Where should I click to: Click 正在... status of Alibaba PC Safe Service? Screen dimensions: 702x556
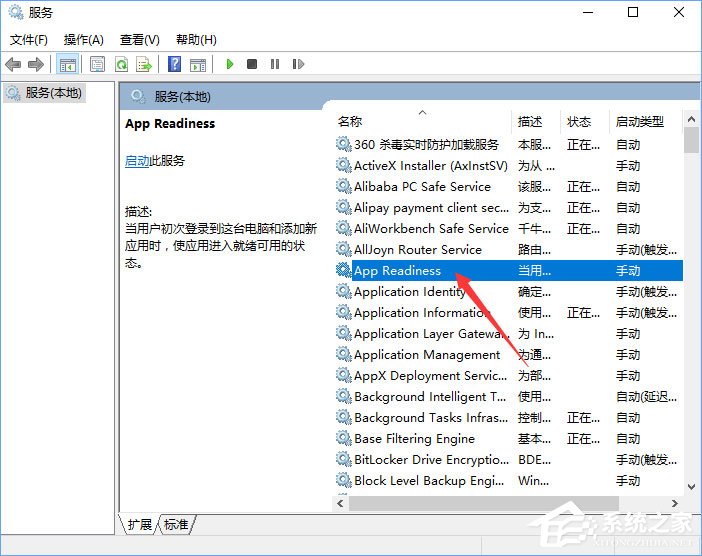click(x=583, y=187)
